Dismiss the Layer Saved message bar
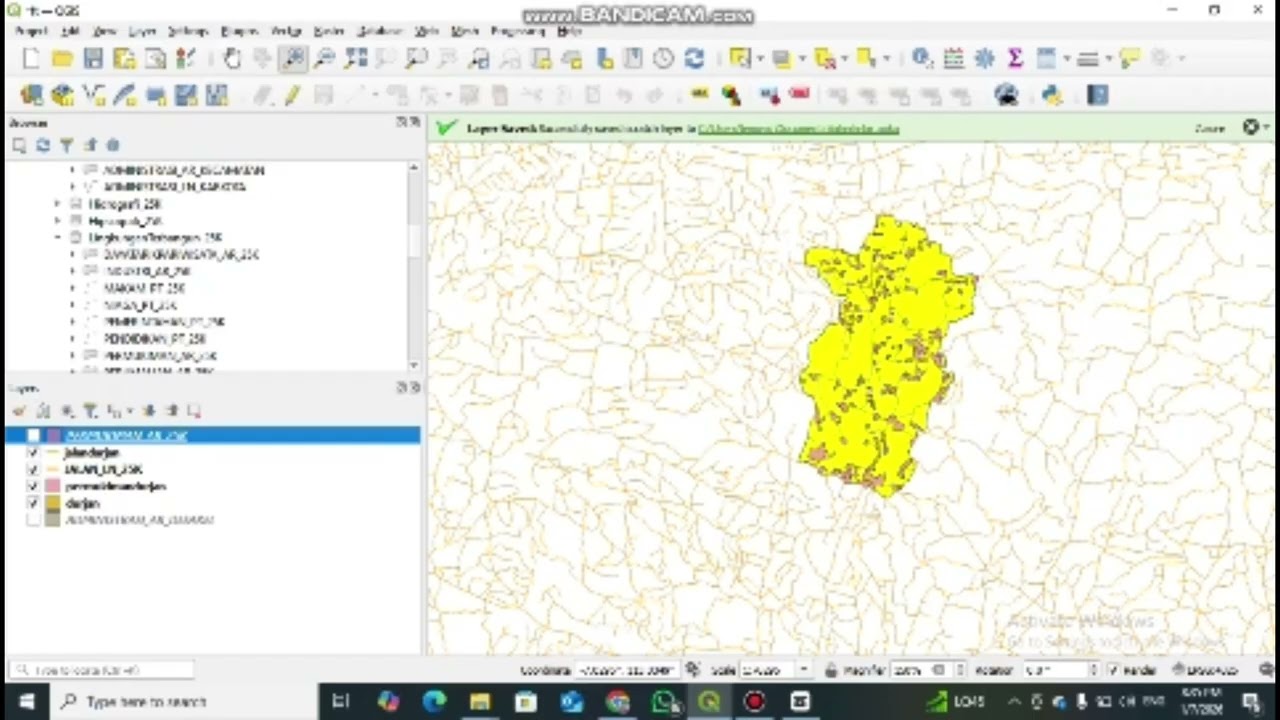This screenshot has width=1280, height=720. tap(1251, 127)
